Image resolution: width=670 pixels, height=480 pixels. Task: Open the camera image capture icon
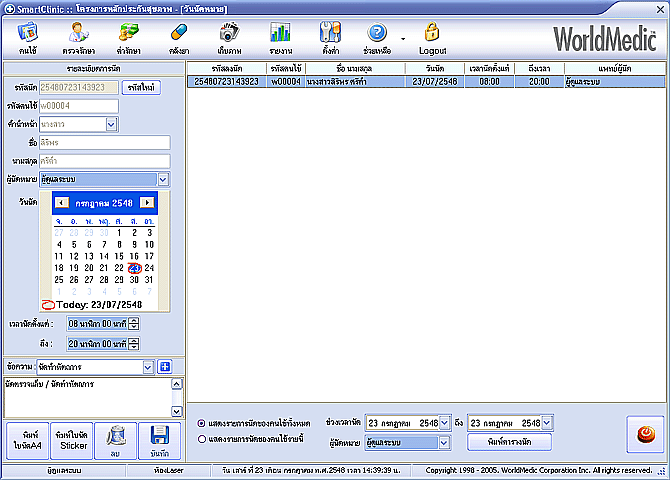click(229, 37)
